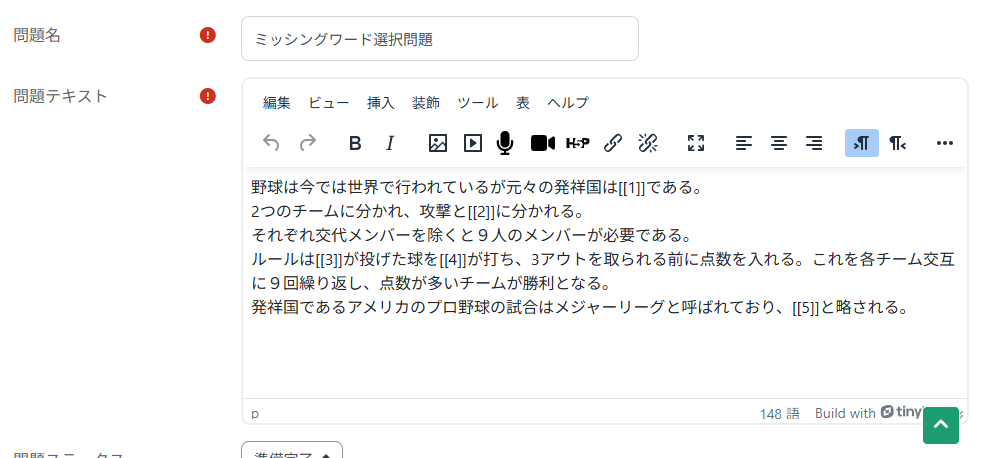
Task: Open the 装飾 menu
Action: point(426,103)
